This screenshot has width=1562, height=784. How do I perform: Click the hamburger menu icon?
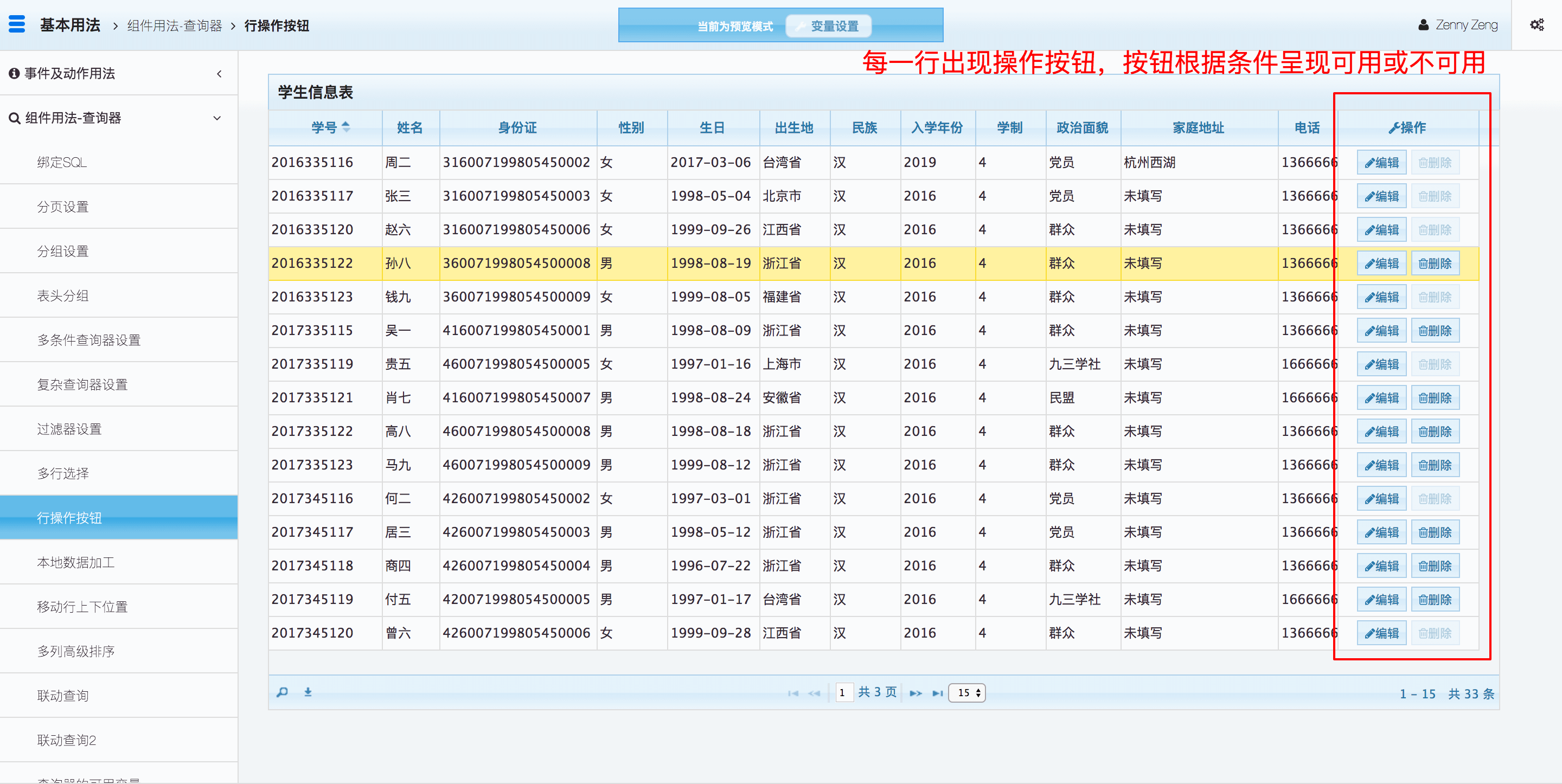pos(16,24)
